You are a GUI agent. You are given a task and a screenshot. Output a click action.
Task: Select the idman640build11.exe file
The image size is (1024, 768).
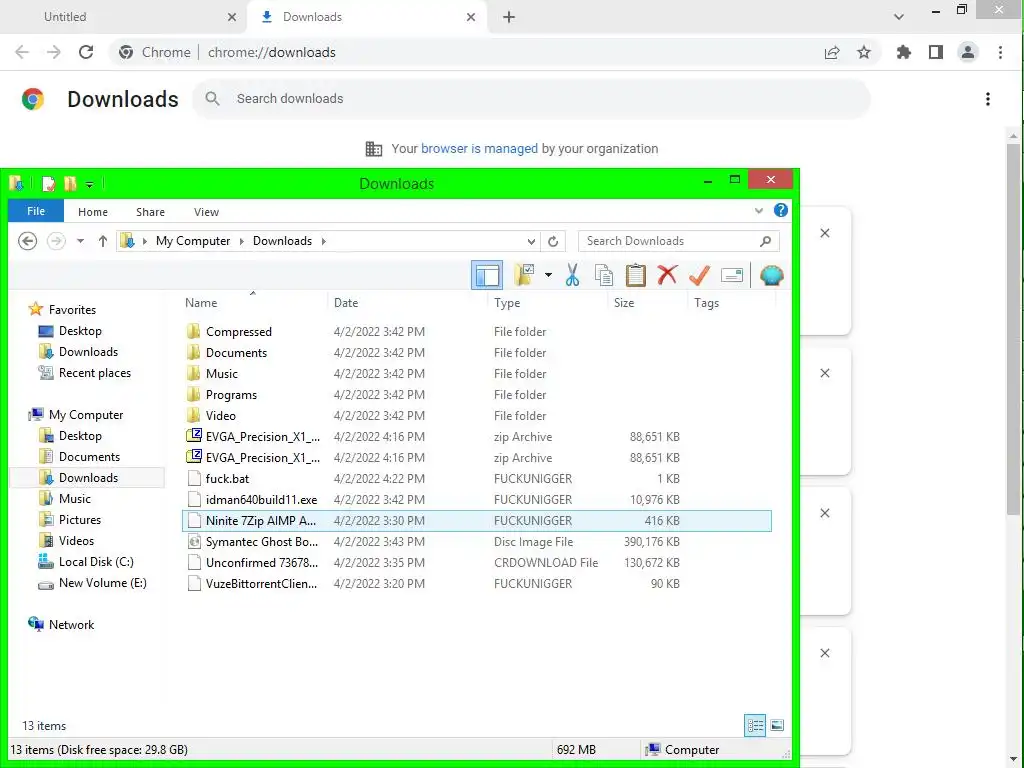[477, 500]
